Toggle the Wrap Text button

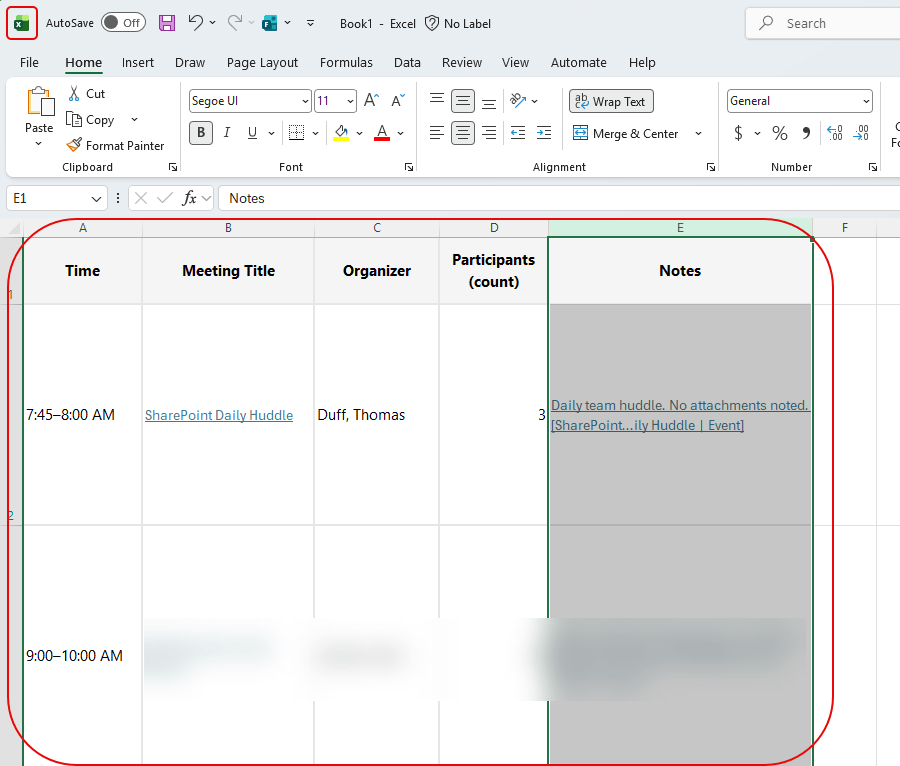tap(611, 101)
